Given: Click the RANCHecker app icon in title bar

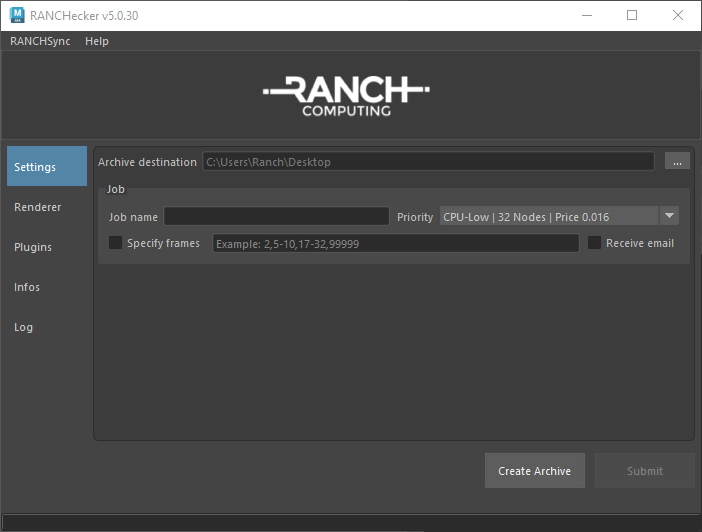Looking at the screenshot, I should (17, 15).
